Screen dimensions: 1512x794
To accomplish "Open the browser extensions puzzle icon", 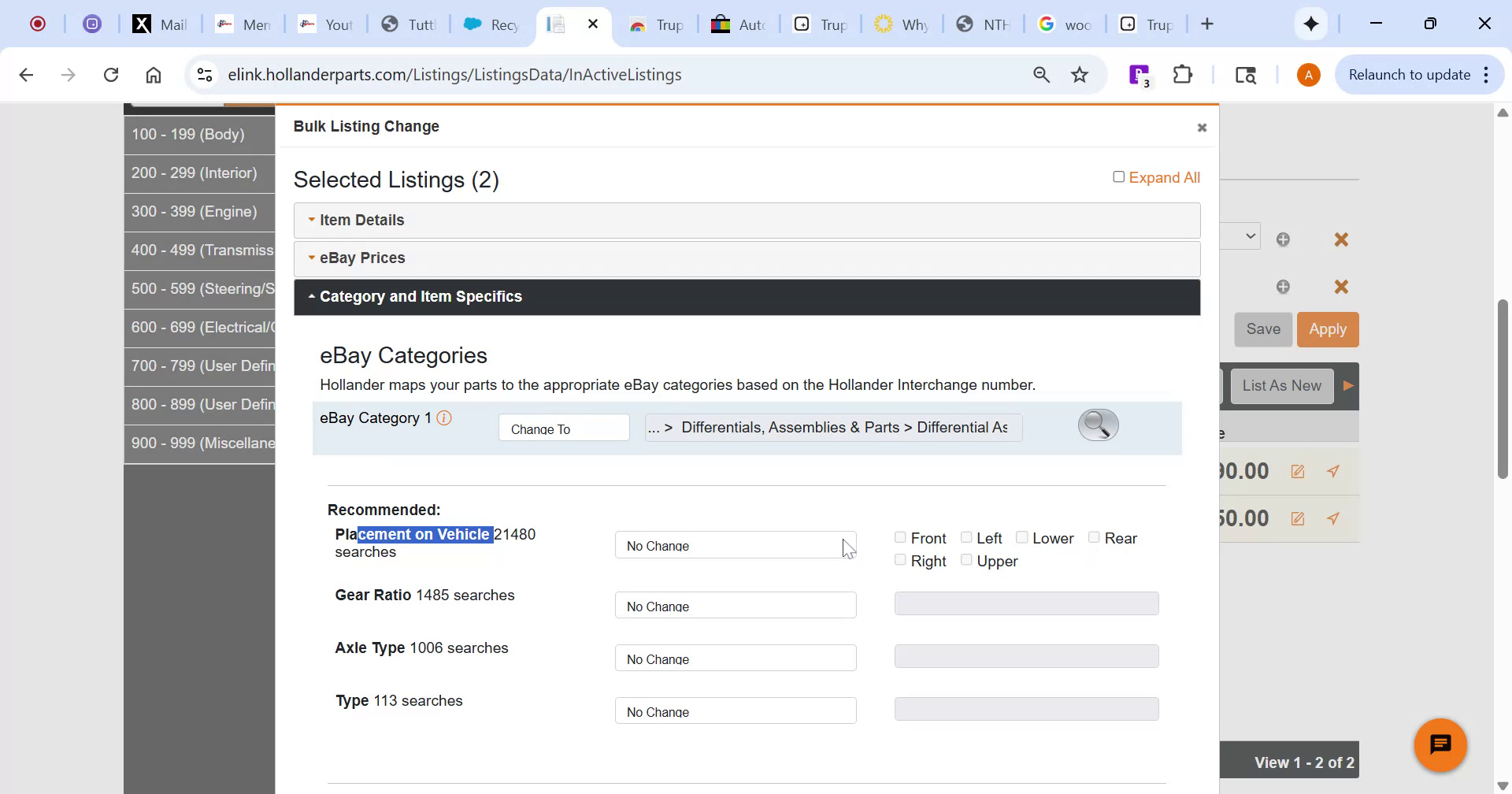I will point(1182,75).
